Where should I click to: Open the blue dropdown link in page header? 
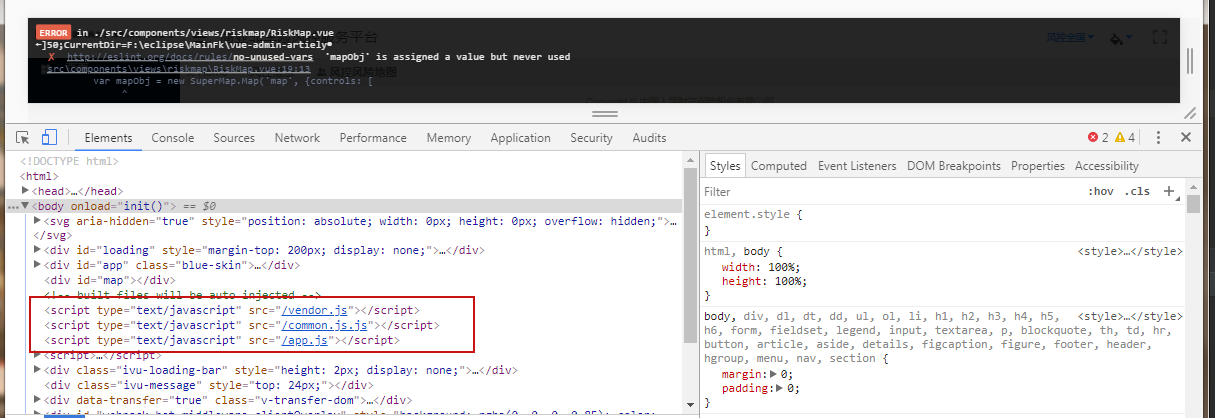[x=1070, y=37]
